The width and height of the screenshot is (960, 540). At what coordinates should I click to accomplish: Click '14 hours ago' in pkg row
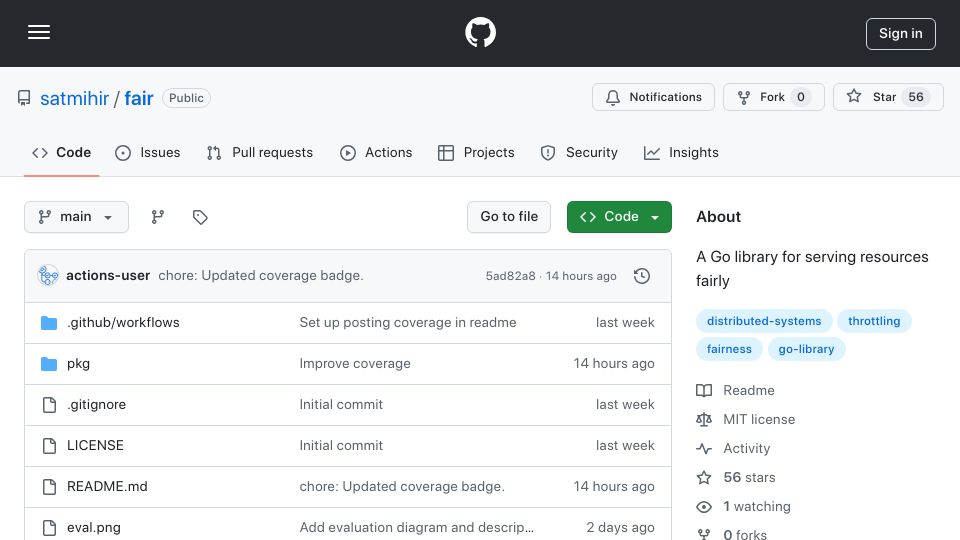pos(614,364)
